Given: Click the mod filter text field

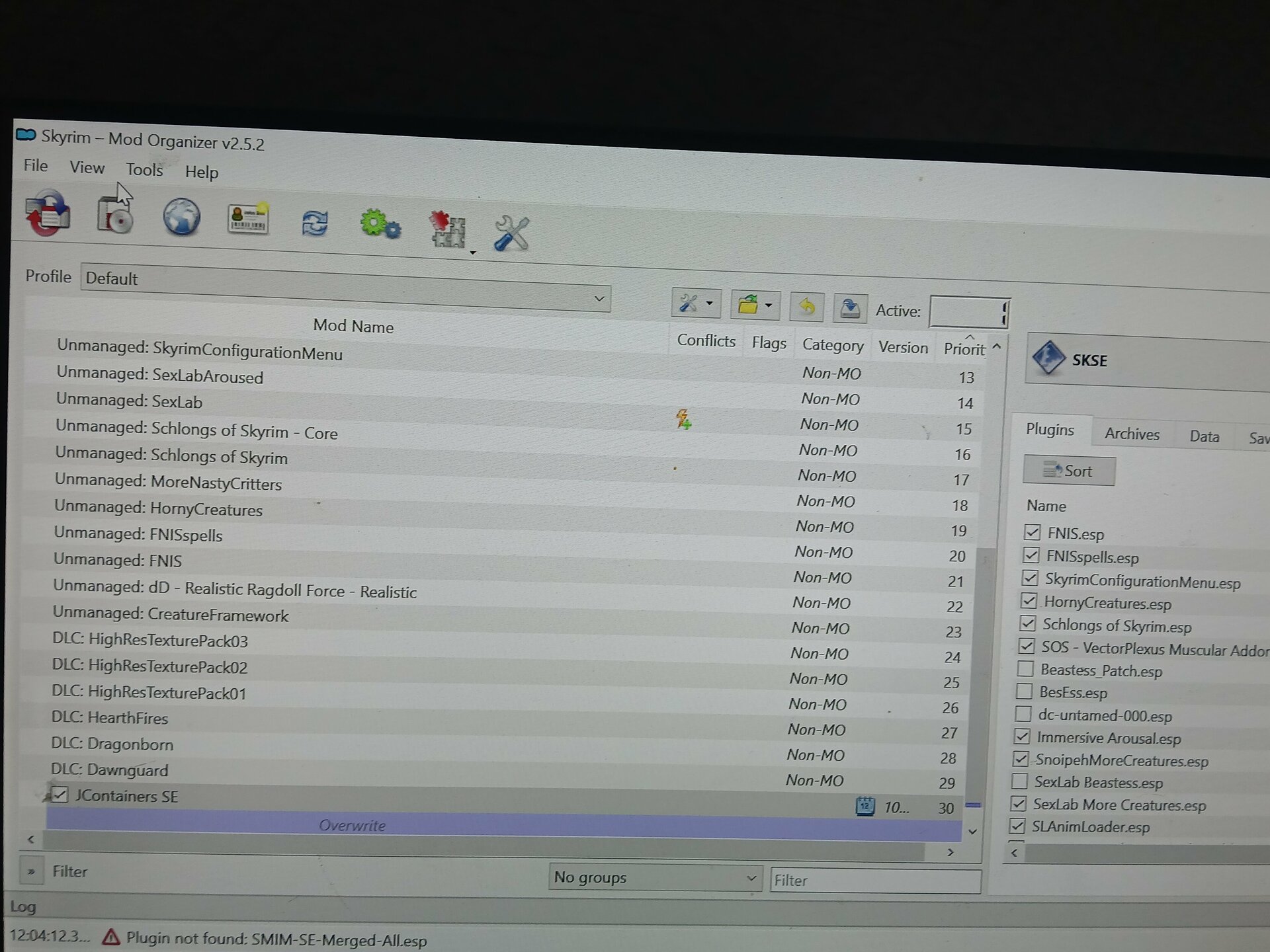Looking at the screenshot, I should 875,881.
